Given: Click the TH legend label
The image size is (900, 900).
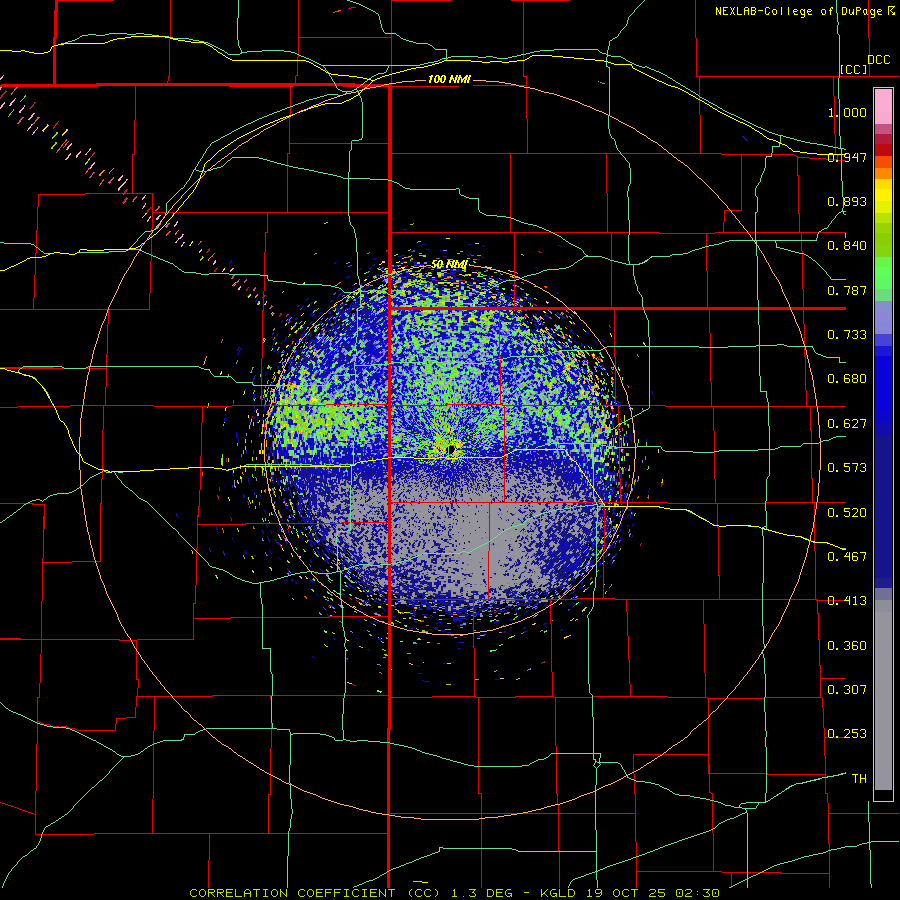Looking at the screenshot, I should click(859, 779).
